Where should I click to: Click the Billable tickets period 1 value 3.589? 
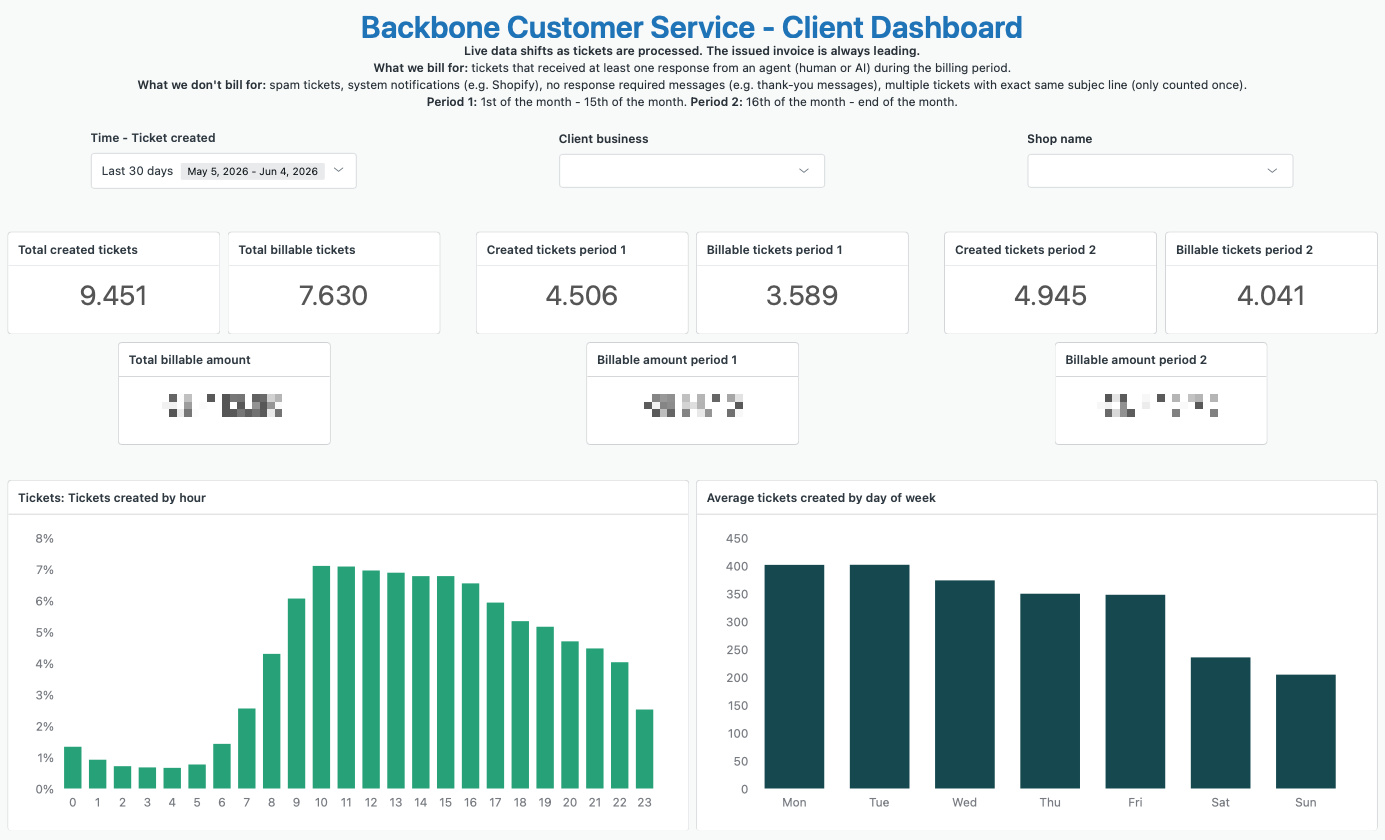(x=802, y=296)
